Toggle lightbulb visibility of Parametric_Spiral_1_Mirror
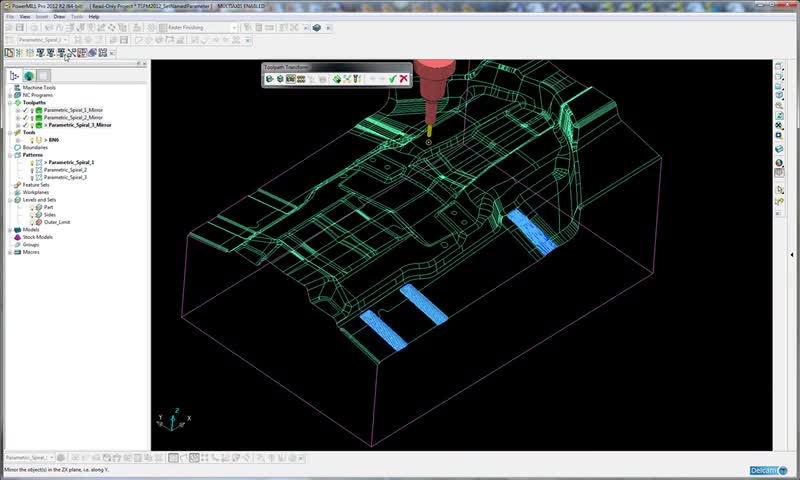 click(32, 110)
